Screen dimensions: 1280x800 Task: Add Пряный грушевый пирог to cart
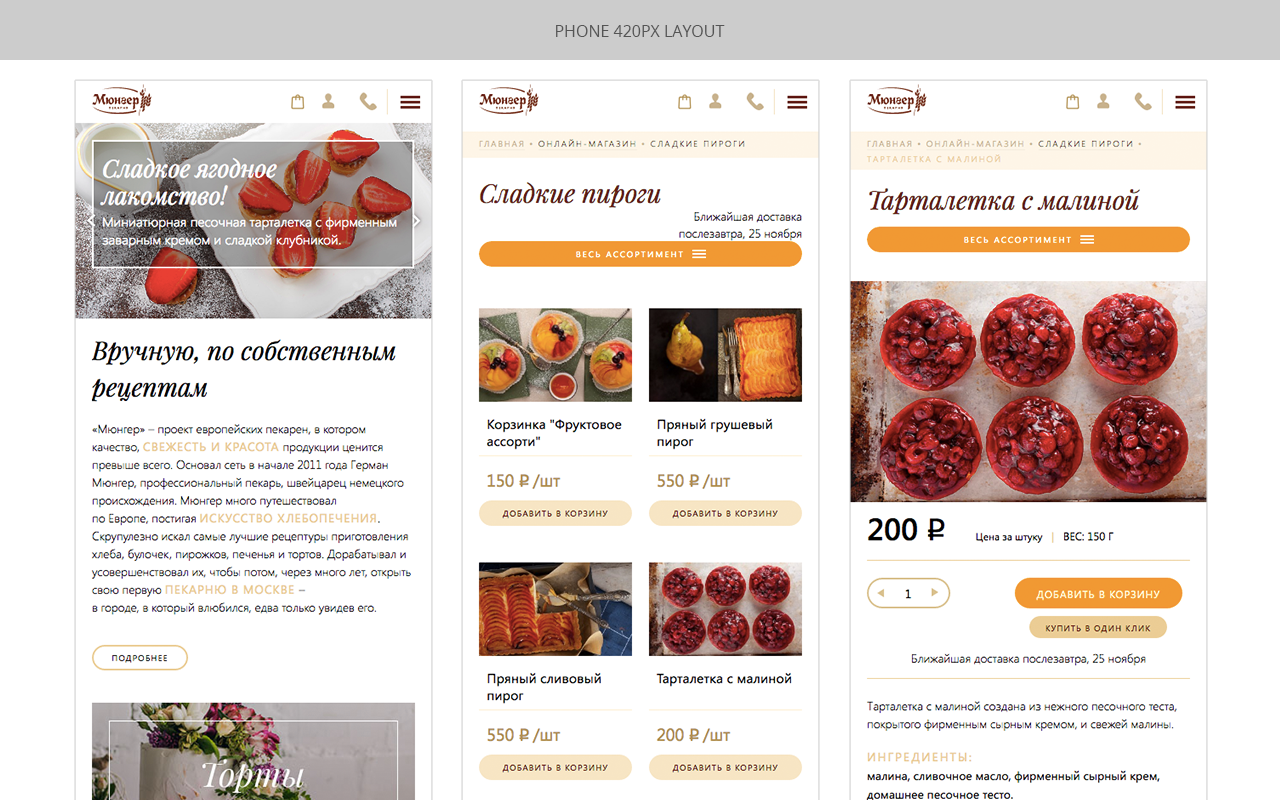click(725, 513)
